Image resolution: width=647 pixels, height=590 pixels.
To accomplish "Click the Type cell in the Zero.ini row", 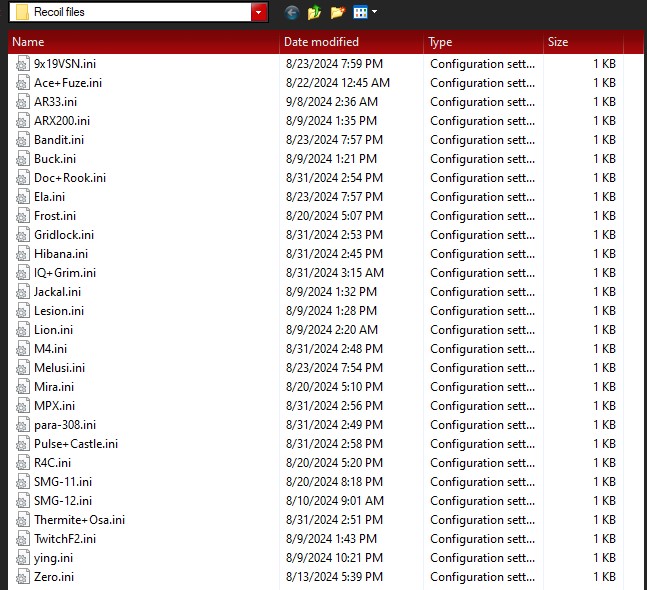I will (482, 576).
